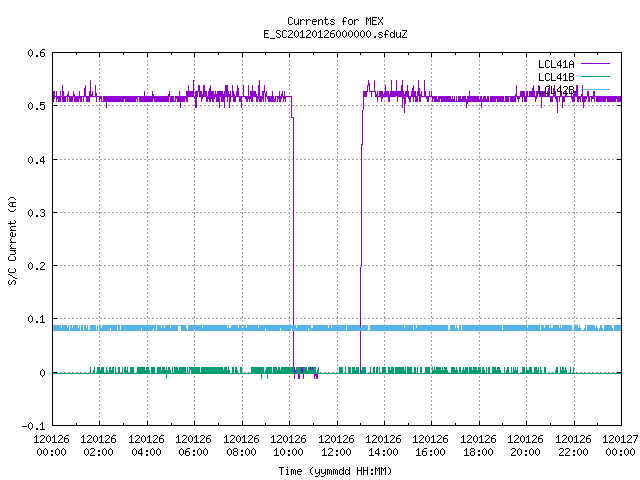The width and height of the screenshot is (640, 480).
Task: Click the 12:00 x-axis time label
Action: pyautogui.click(x=336, y=452)
